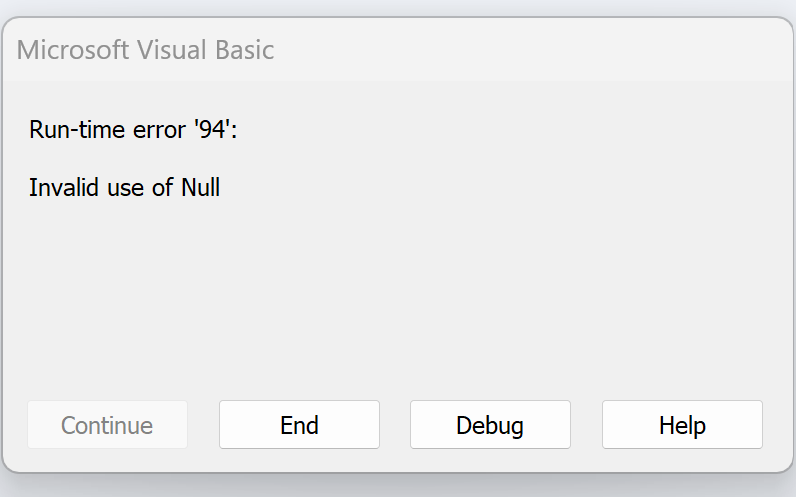This screenshot has width=796, height=497.
Task: Choose Help in the error dialog
Action: 682,425
